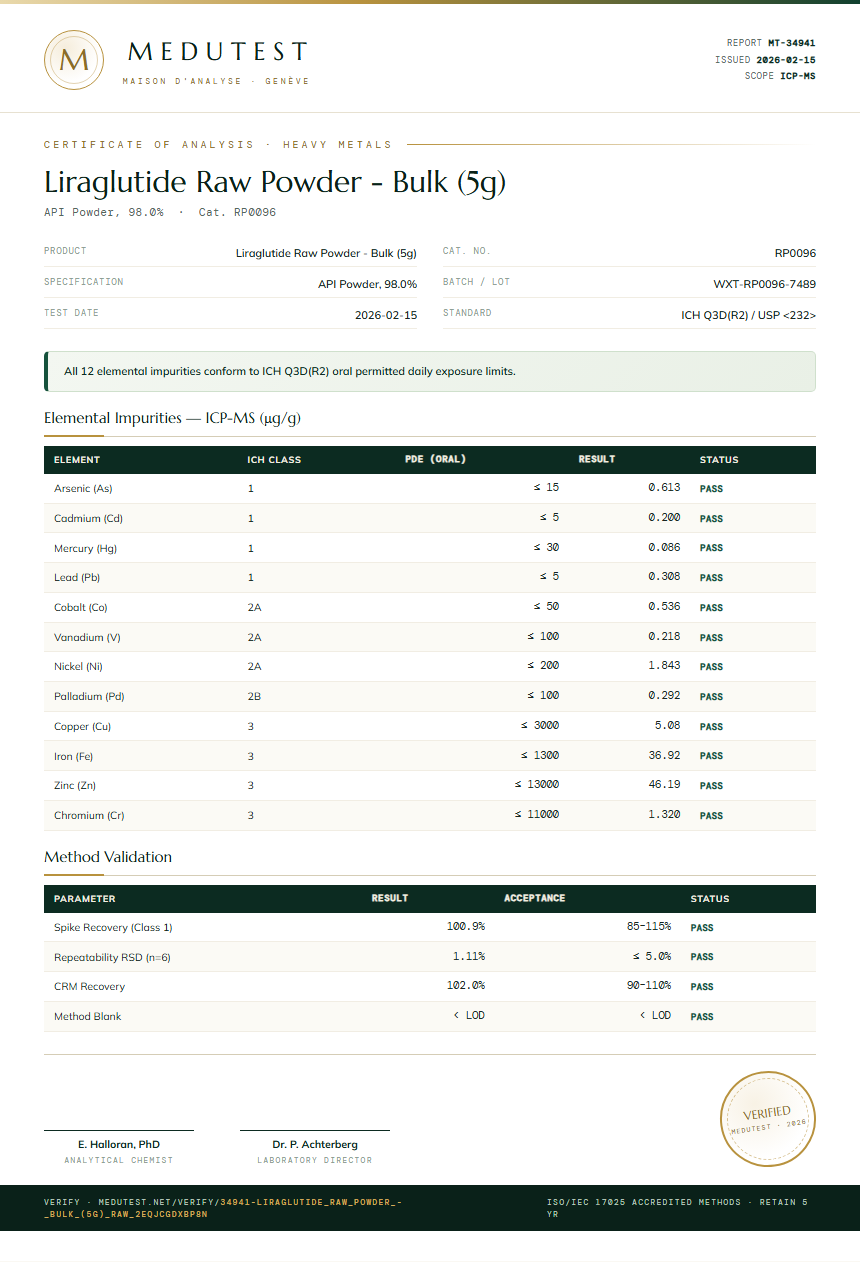
Task: Select the Cadmium result 0.200
Action: click(664, 518)
